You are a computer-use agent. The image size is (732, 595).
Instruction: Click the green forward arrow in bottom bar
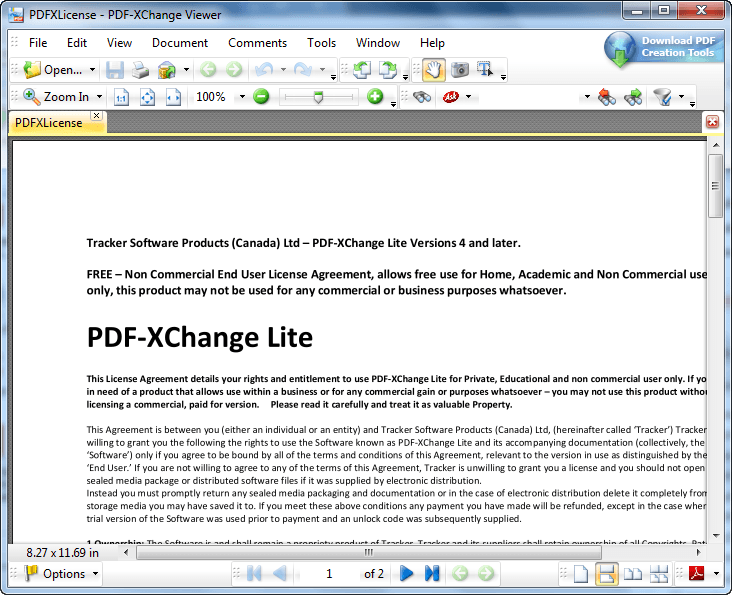[x=486, y=574]
